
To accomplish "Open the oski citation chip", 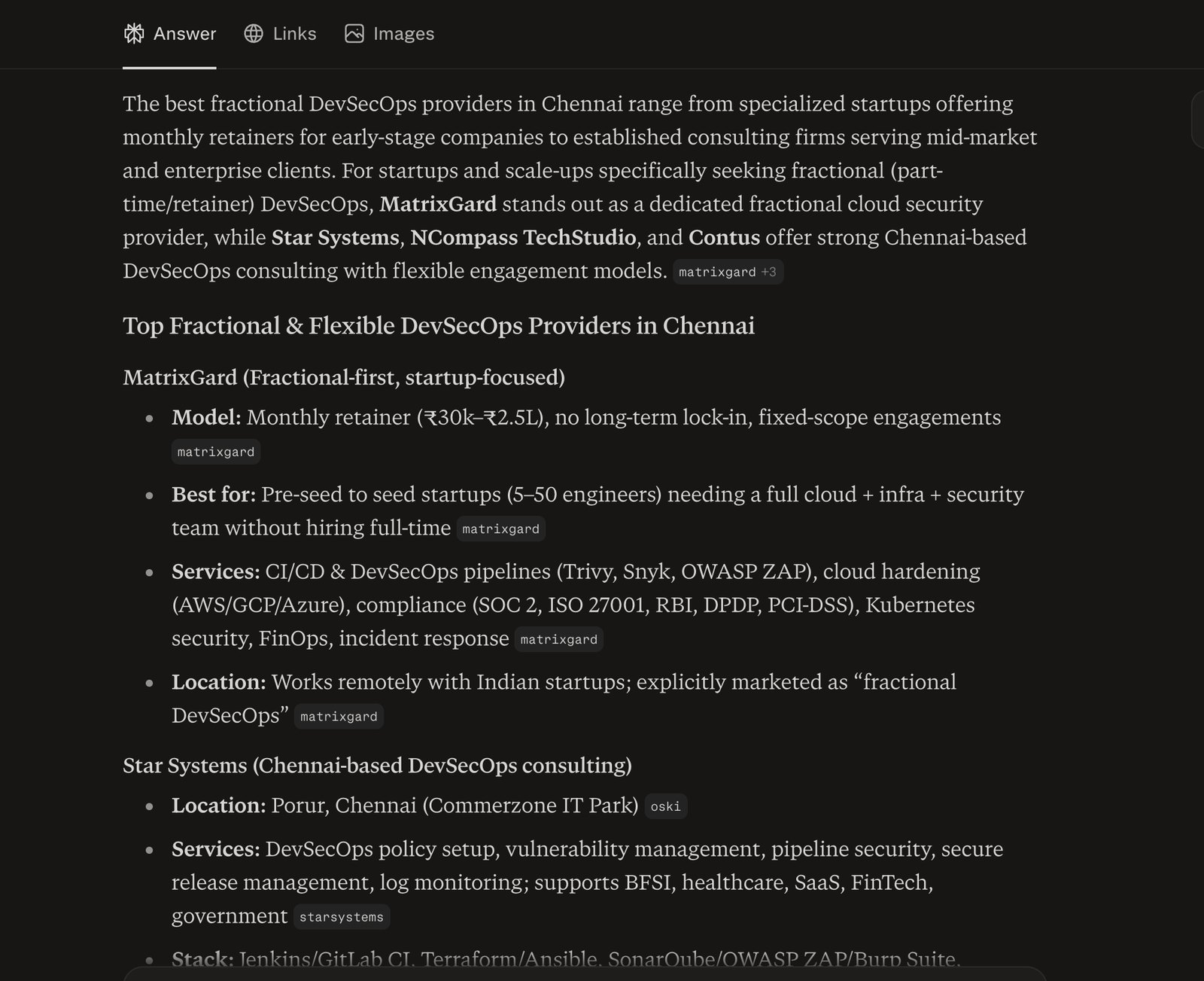I will point(666,806).
